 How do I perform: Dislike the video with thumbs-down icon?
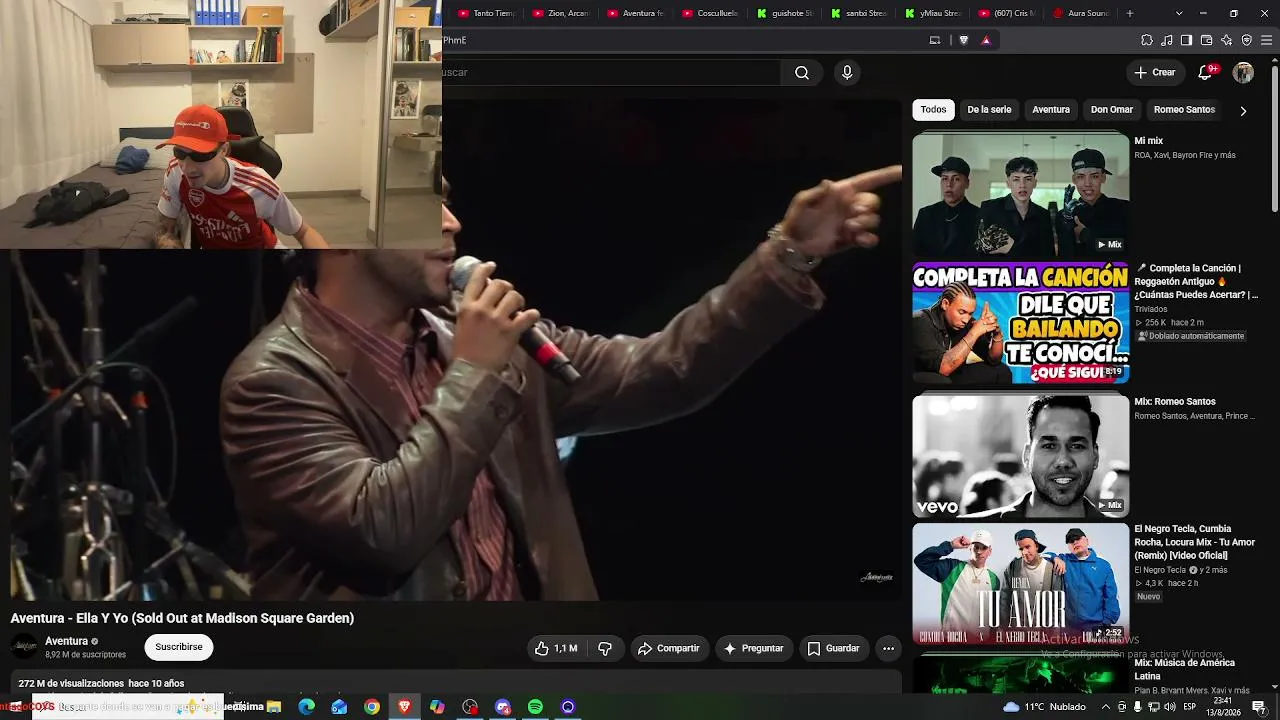[605, 648]
